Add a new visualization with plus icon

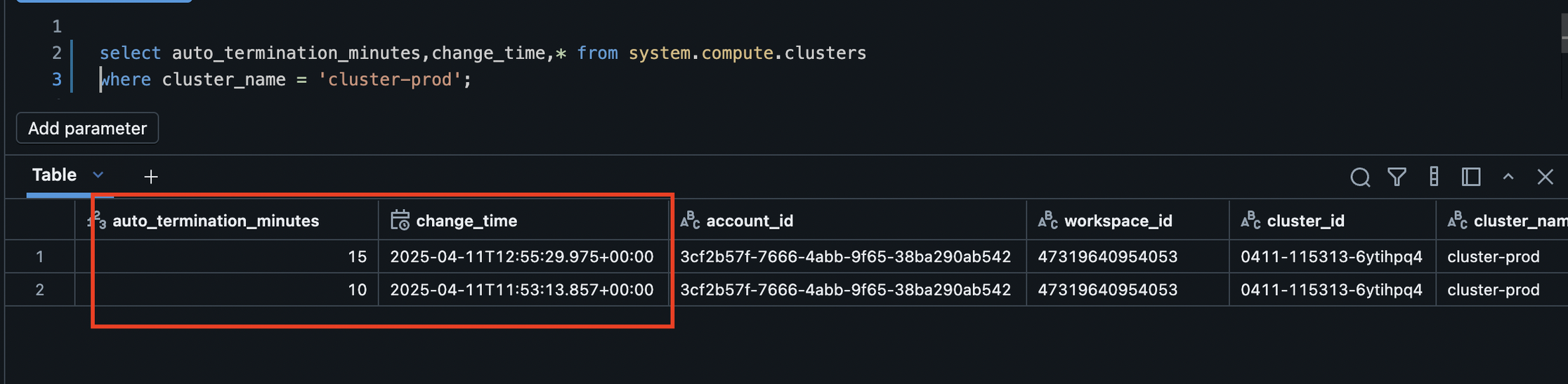click(x=151, y=177)
